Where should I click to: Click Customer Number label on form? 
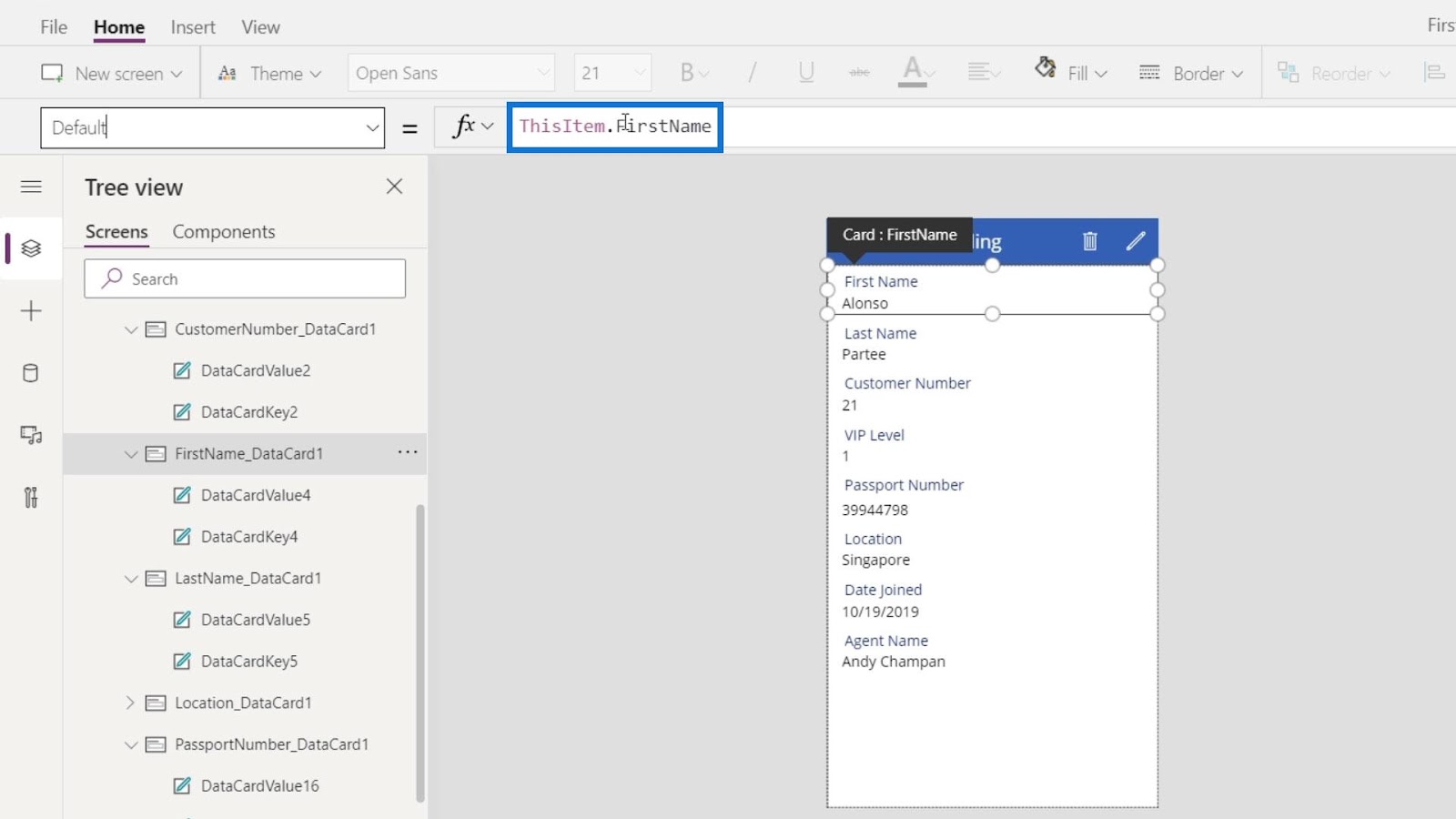tap(907, 384)
